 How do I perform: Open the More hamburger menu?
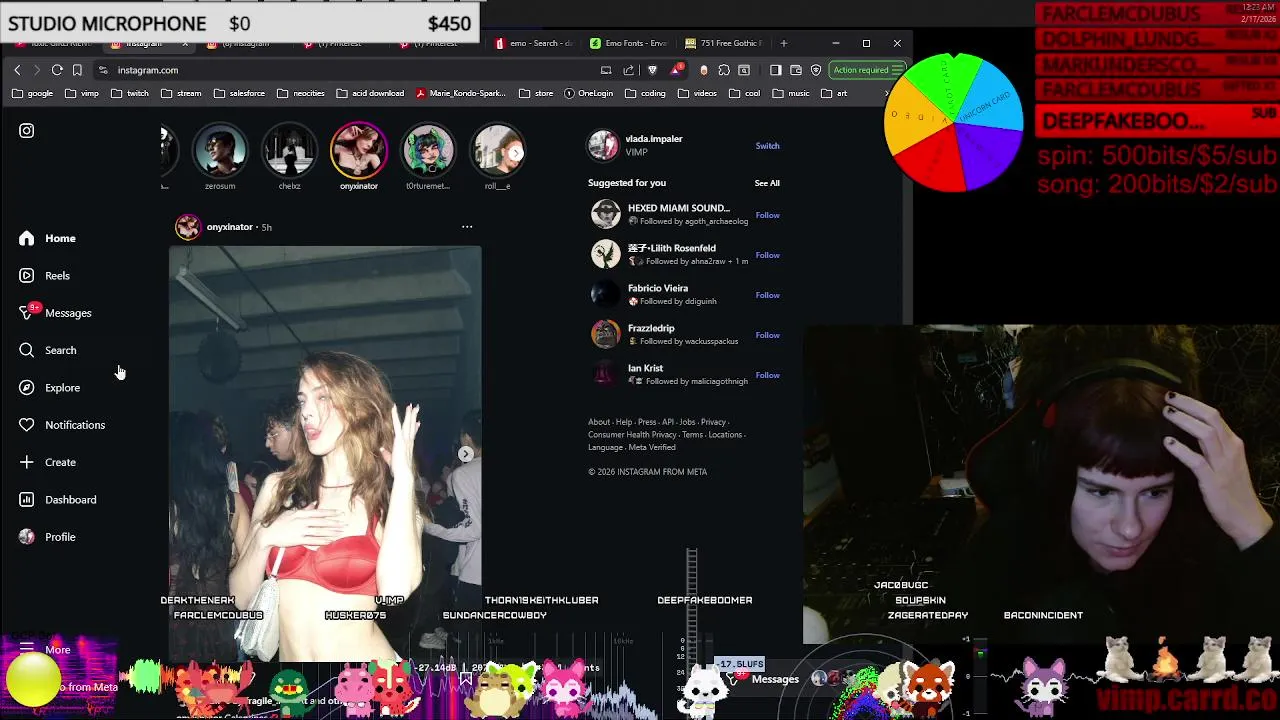pyautogui.click(x=26, y=650)
